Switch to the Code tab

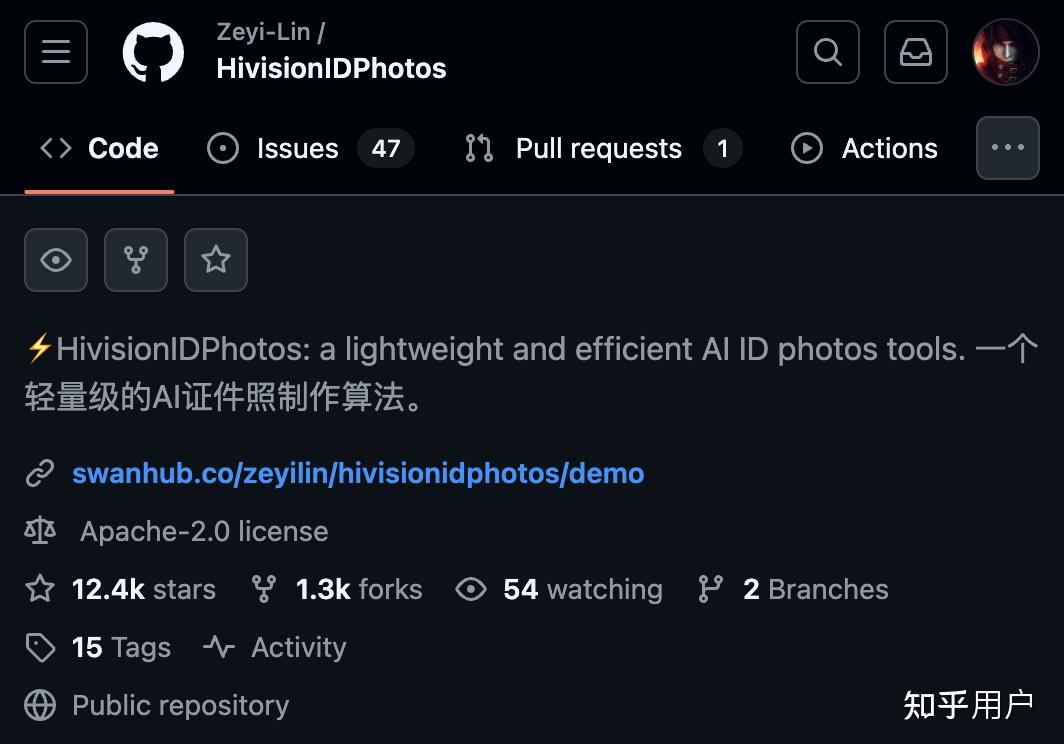100,148
